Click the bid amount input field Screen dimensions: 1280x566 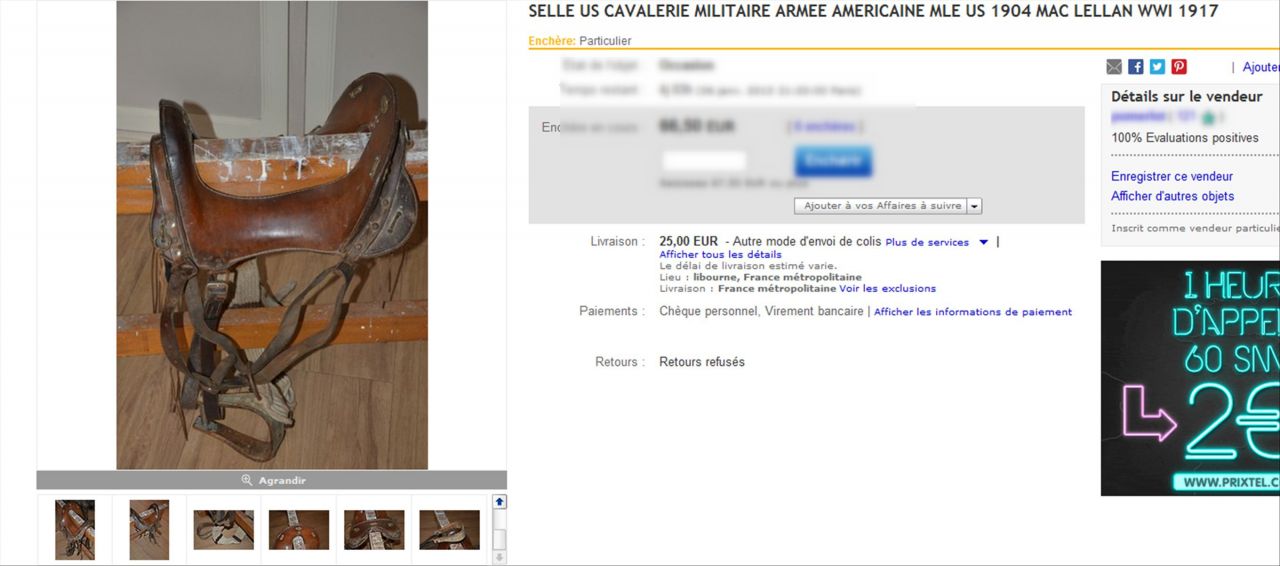704,161
